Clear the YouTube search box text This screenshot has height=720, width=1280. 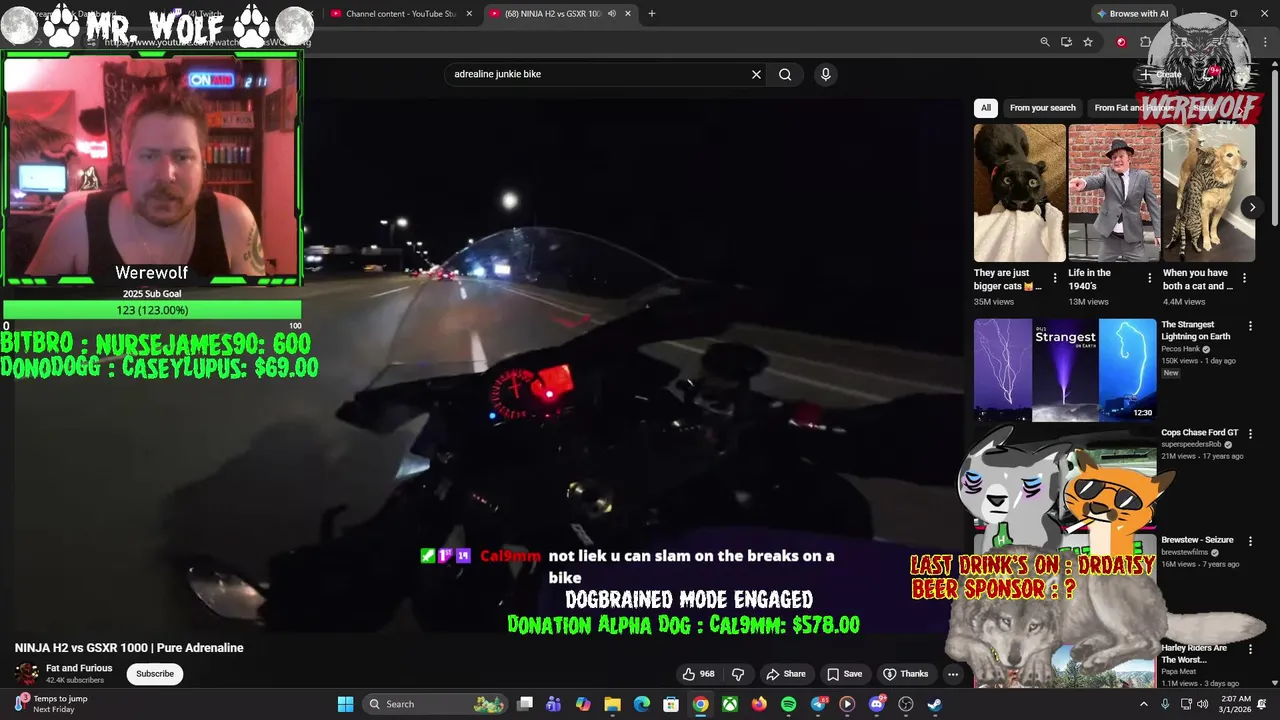756,74
